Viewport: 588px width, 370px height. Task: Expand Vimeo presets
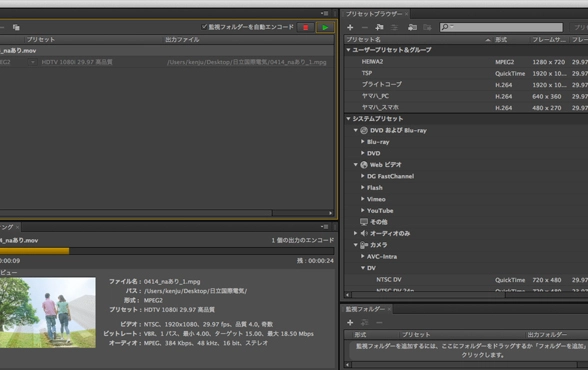tap(363, 199)
